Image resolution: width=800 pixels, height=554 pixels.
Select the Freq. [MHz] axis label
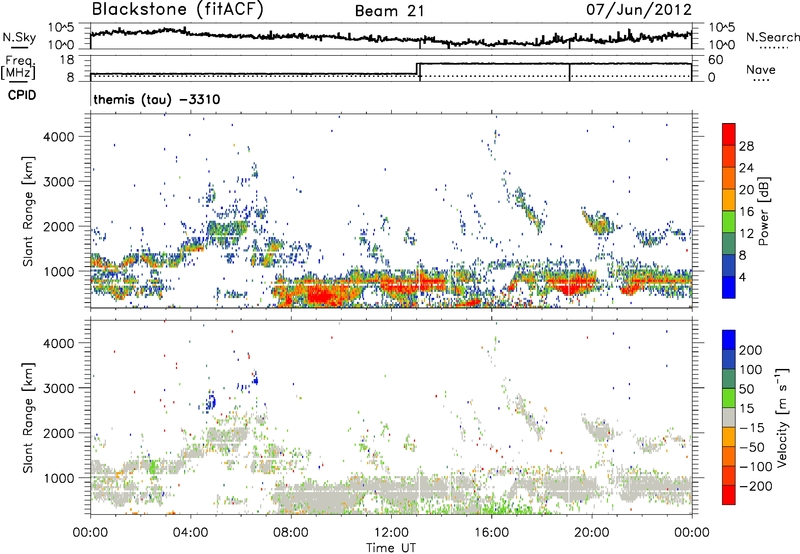point(18,68)
